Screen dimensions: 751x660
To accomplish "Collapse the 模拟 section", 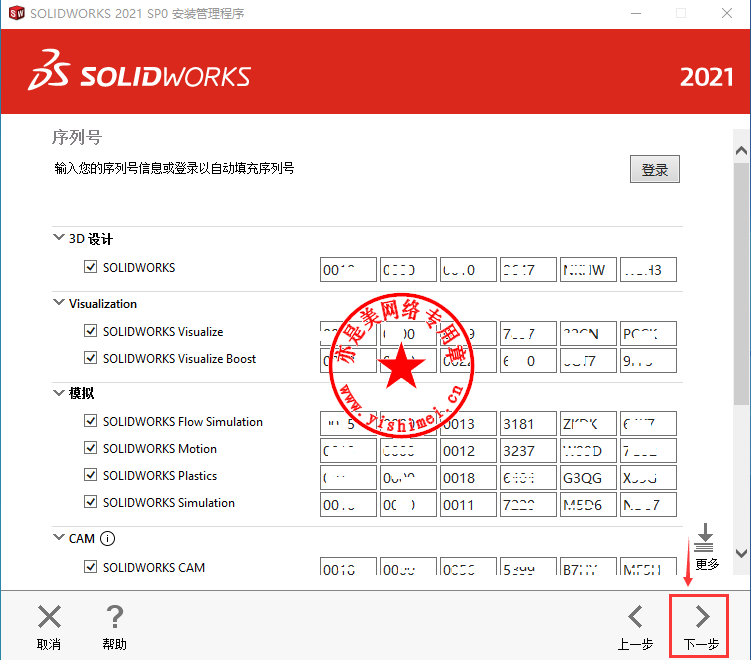I will [58, 393].
